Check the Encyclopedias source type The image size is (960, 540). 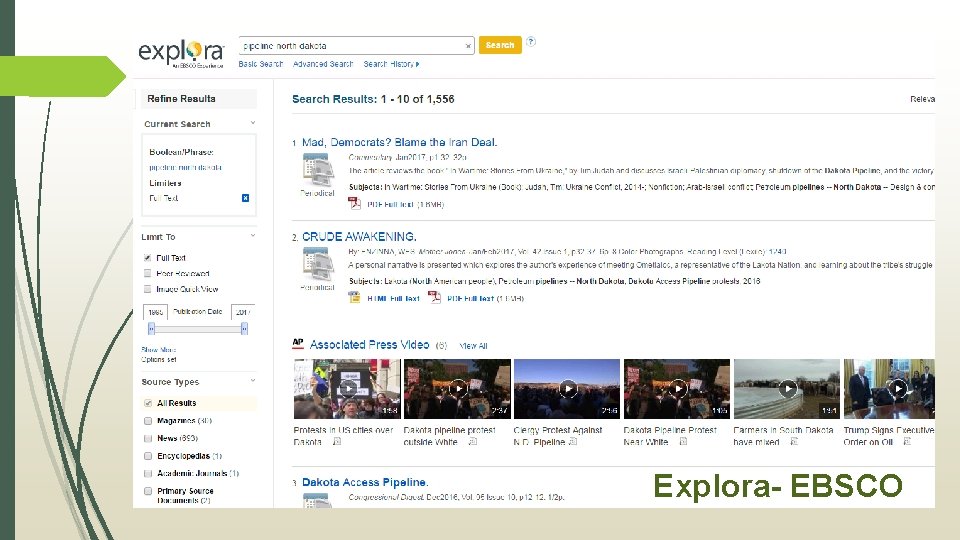(x=148, y=456)
